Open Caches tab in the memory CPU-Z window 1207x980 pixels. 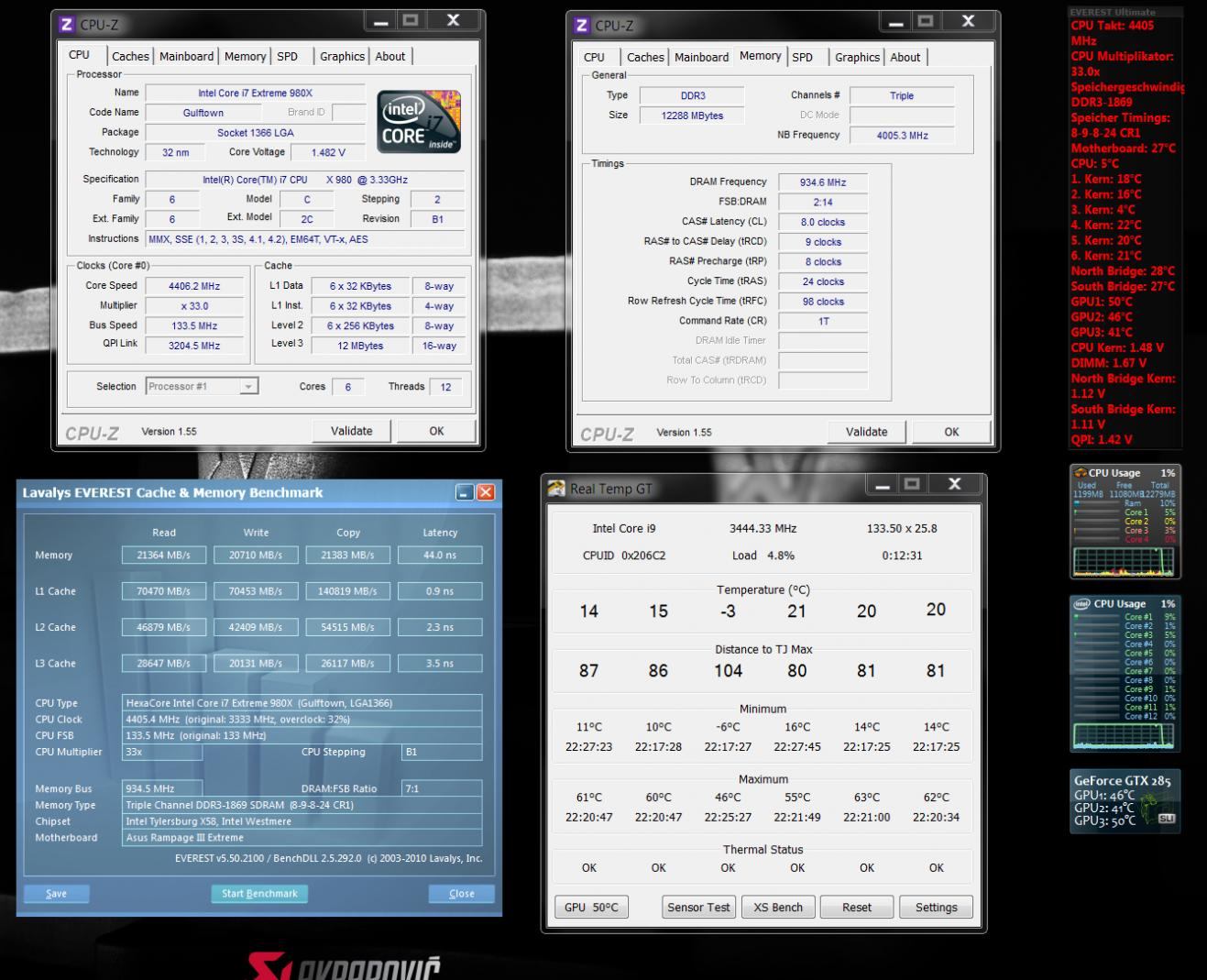coord(645,57)
